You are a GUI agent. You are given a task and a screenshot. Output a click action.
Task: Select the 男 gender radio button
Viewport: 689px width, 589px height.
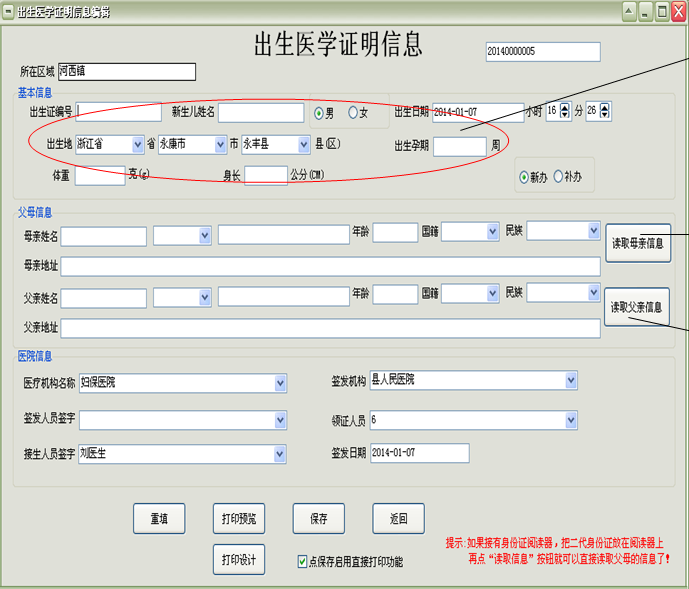319,112
